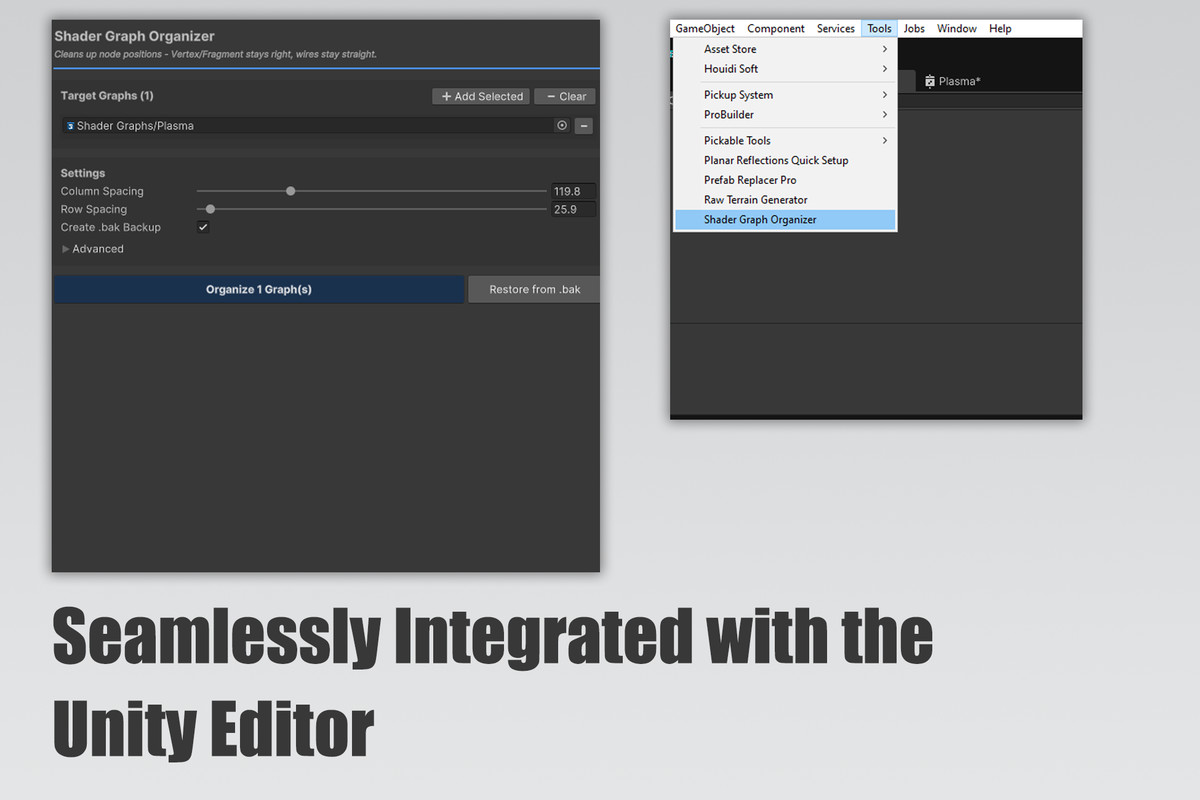This screenshot has width=1200, height=800.
Task: Select Shader Graph Organizer menu entry
Action: (x=786, y=220)
